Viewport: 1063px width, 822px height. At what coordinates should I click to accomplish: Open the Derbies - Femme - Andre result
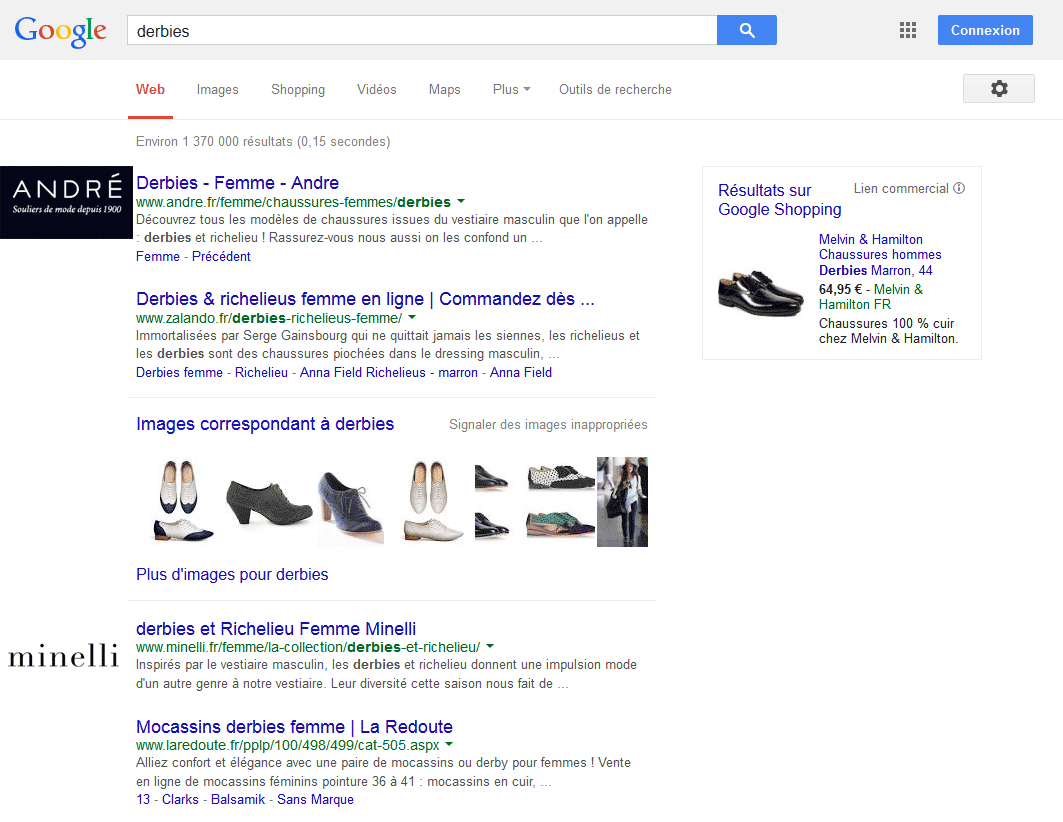pyautogui.click(x=237, y=183)
